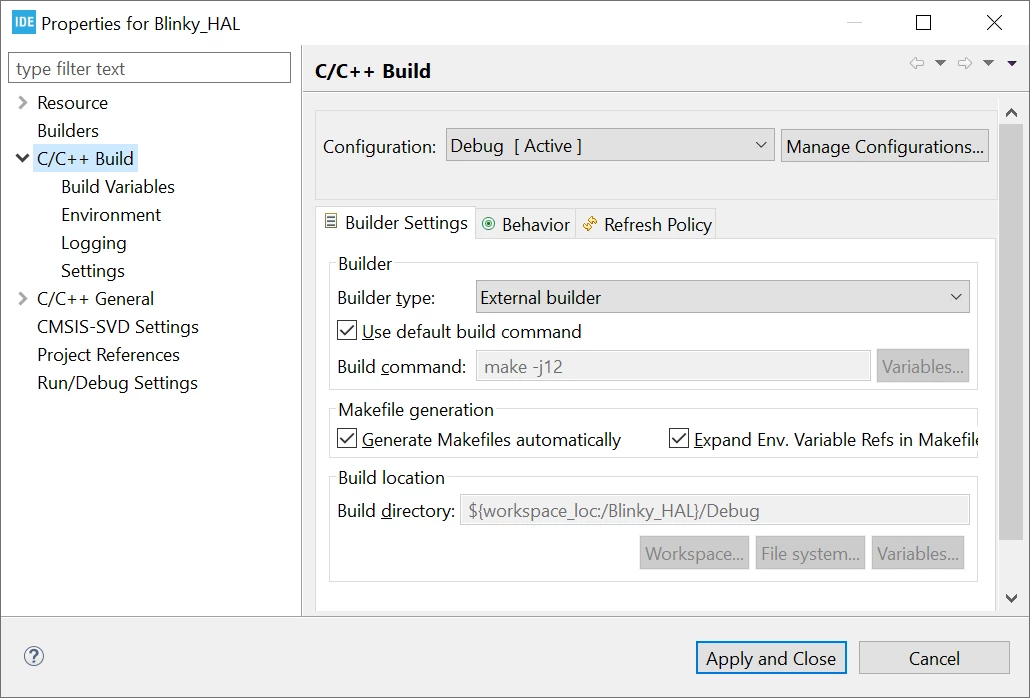Close the Properties window
This screenshot has height=698, width=1030.
(994, 23)
